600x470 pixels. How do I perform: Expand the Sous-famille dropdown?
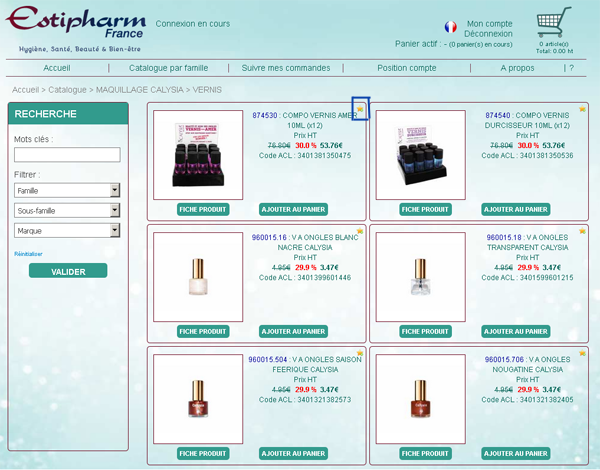tap(67, 210)
